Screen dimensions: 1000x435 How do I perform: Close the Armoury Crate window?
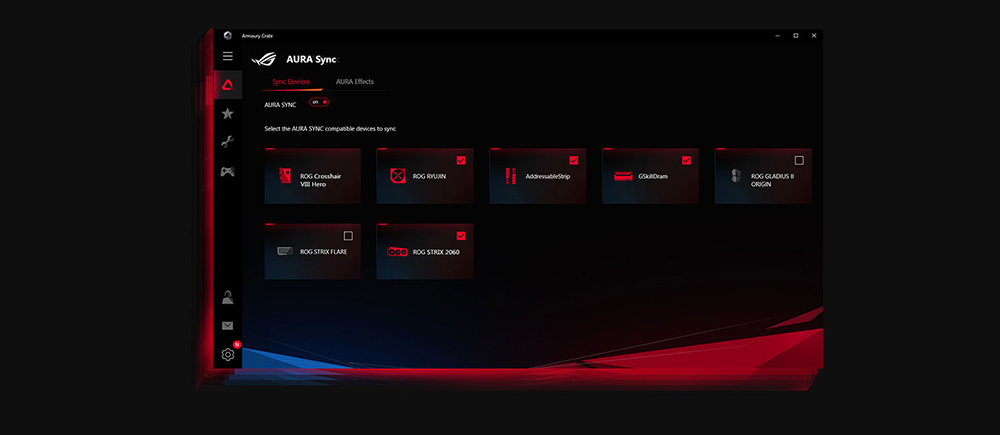[x=814, y=36]
